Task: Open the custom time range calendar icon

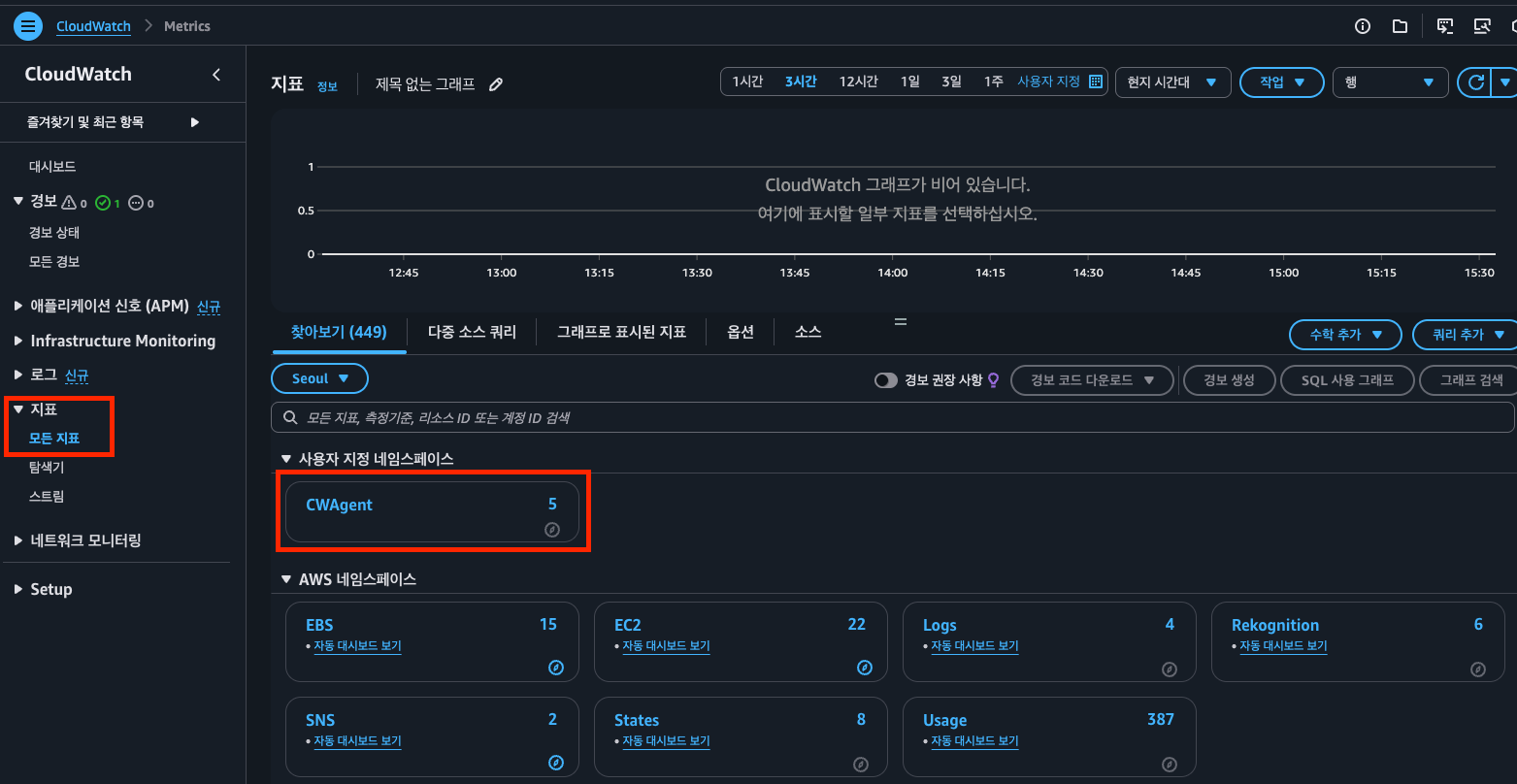Action: tap(1096, 82)
